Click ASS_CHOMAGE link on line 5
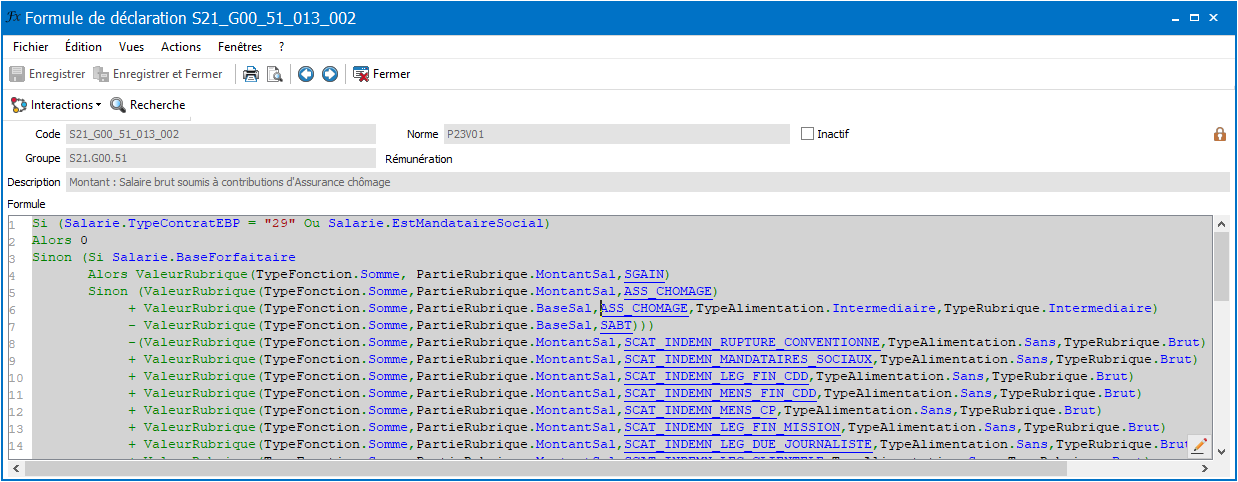This screenshot has width=1238, height=482. click(668, 291)
